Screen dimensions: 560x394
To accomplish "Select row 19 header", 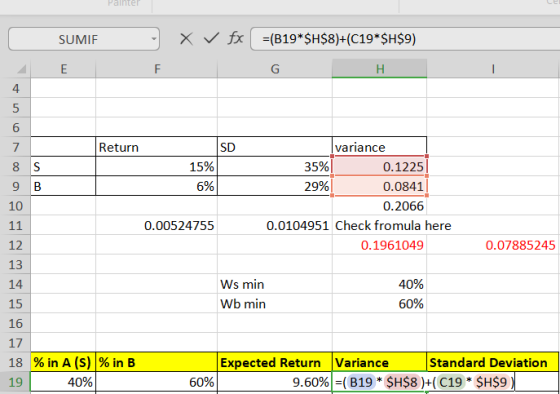I will click(x=15, y=382).
